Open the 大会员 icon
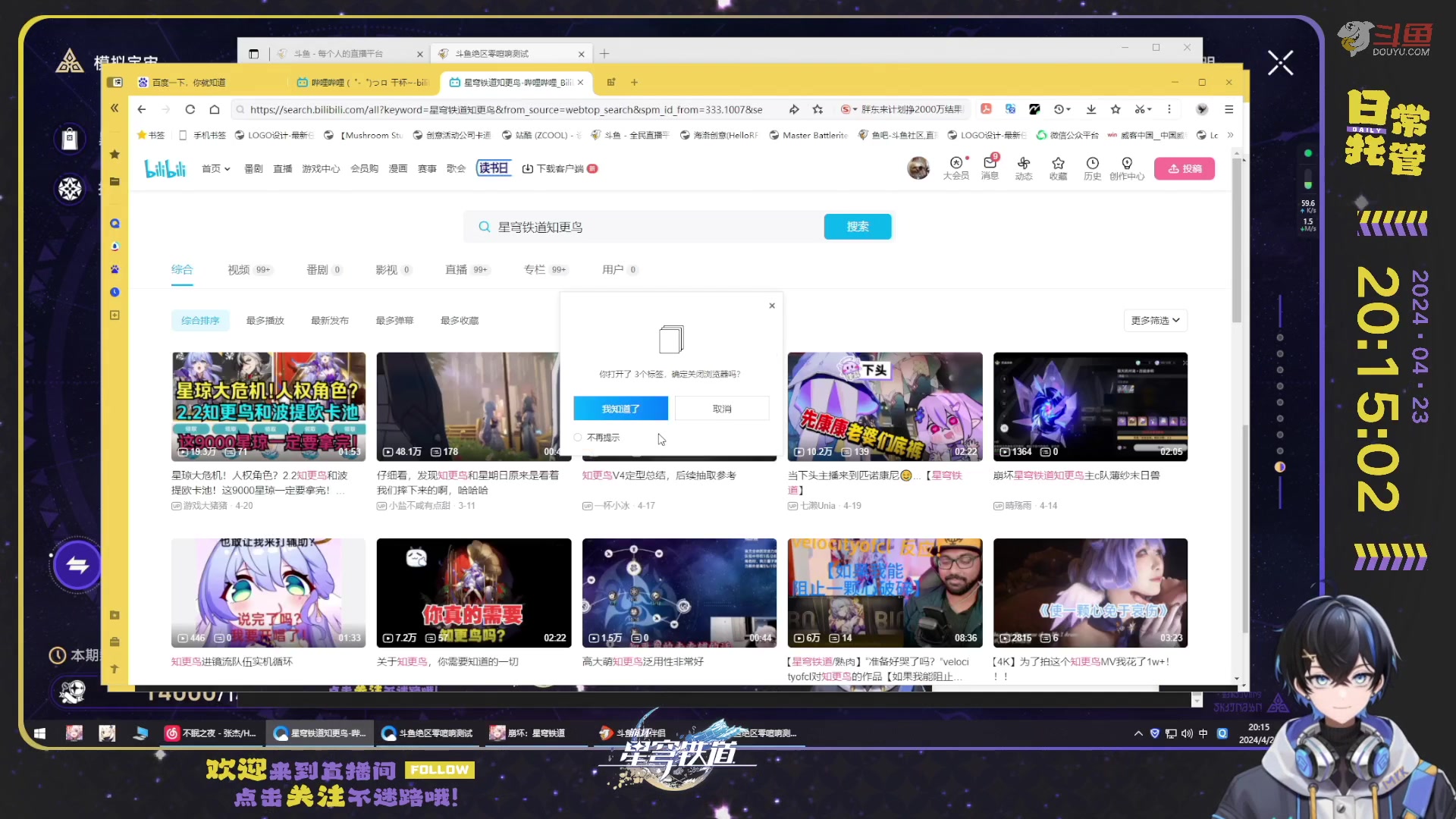 955,168
